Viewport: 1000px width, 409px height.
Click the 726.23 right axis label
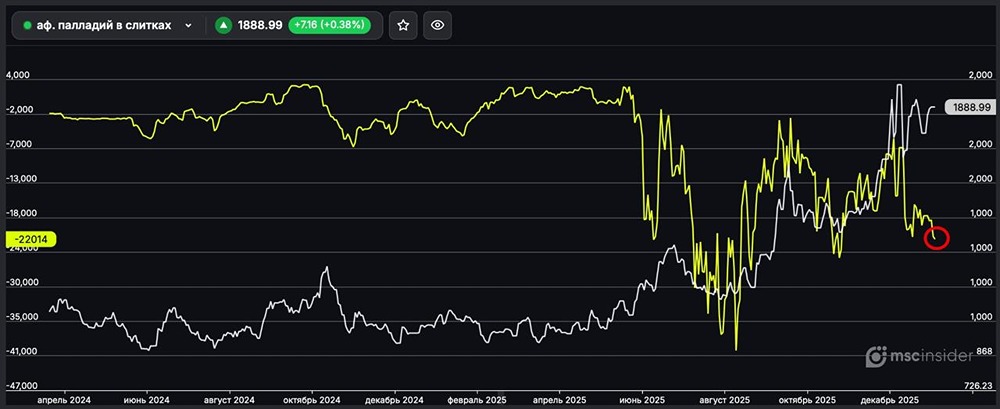coord(980,386)
